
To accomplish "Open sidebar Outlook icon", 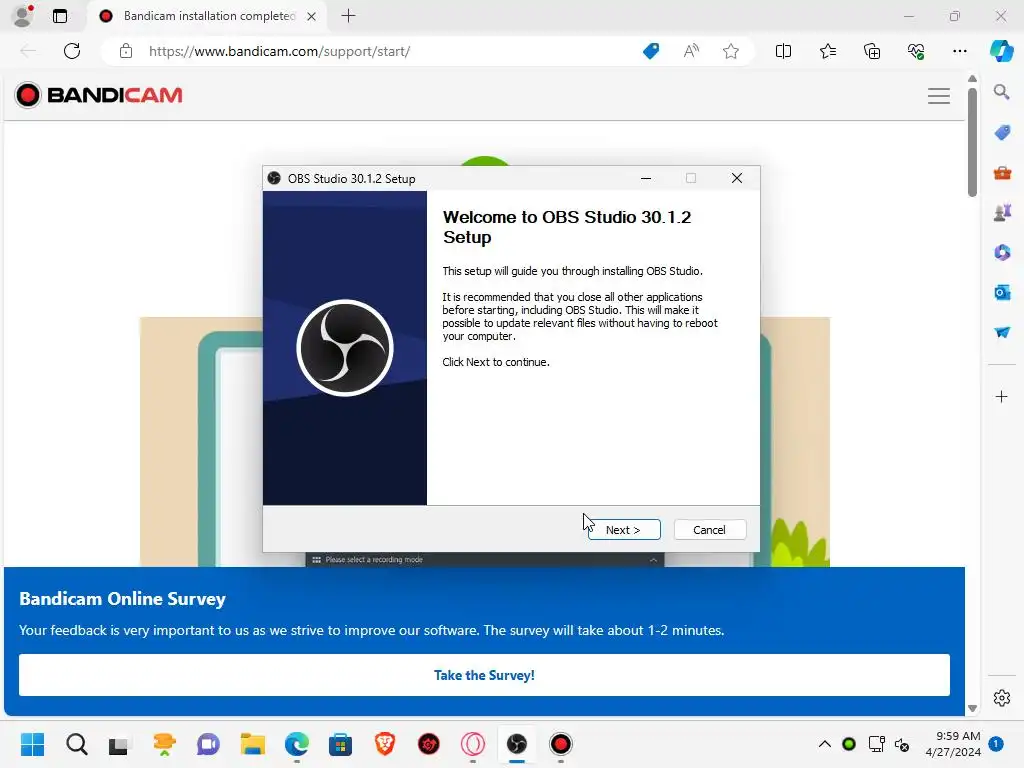I will [x=1002, y=292].
